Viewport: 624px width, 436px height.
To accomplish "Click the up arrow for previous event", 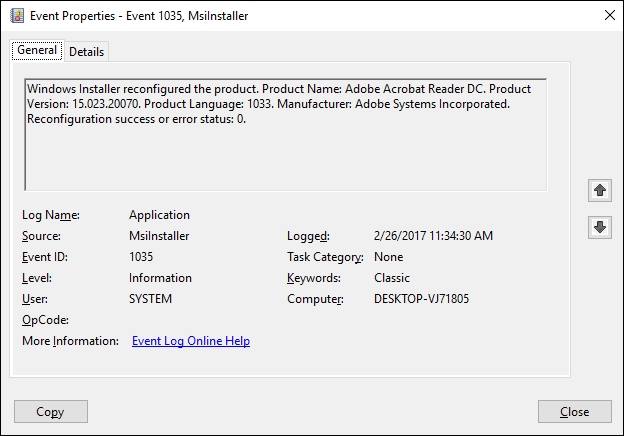I will coord(600,191).
